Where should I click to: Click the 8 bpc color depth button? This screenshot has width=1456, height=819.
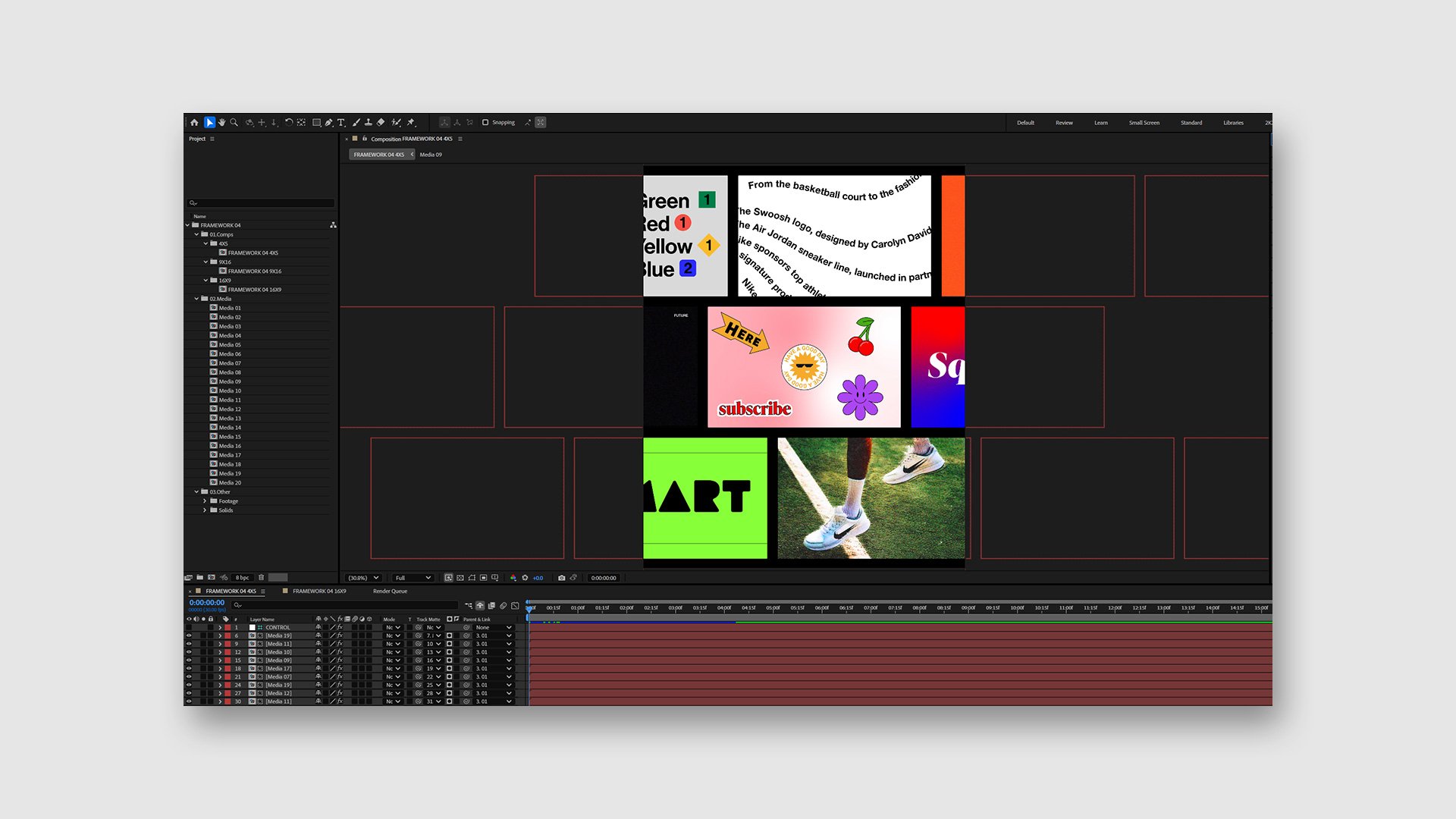(242, 578)
